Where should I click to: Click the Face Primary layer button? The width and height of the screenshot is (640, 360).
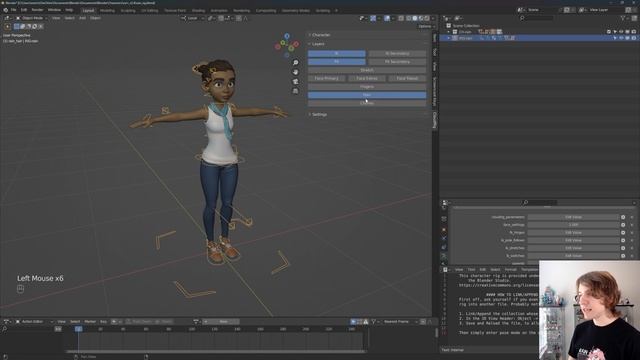point(327,78)
